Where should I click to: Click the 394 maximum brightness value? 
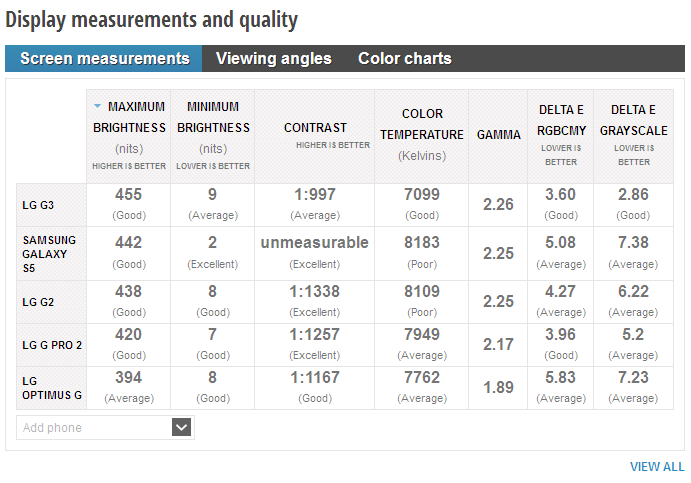pyautogui.click(x=128, y=377)
